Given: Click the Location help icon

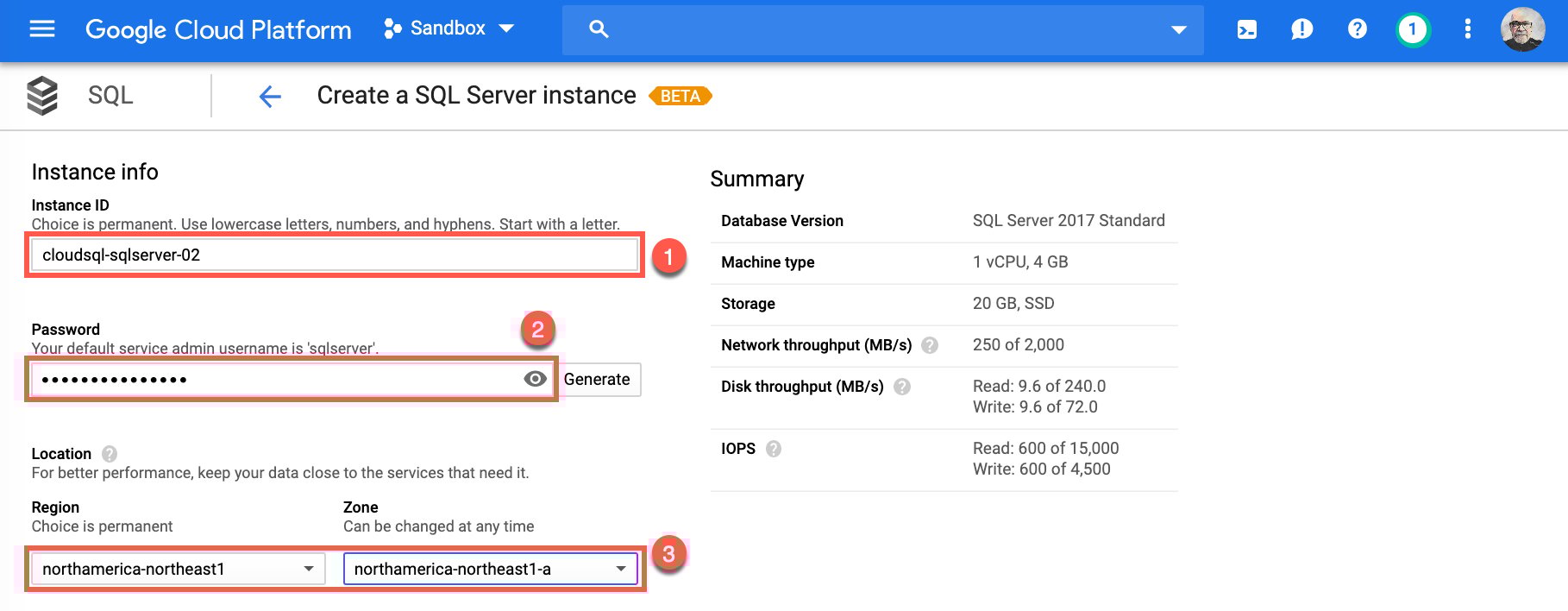Looking at the screenshot, I should click(x=110, y=454).
